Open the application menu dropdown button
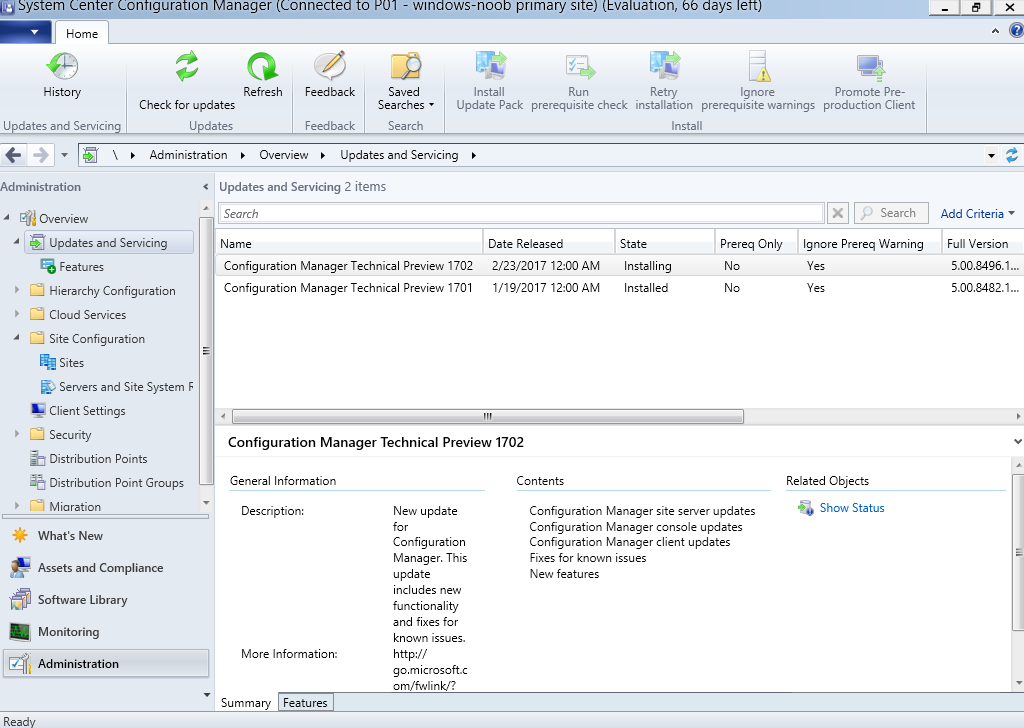1024x728 pixels. pos(25,32)
